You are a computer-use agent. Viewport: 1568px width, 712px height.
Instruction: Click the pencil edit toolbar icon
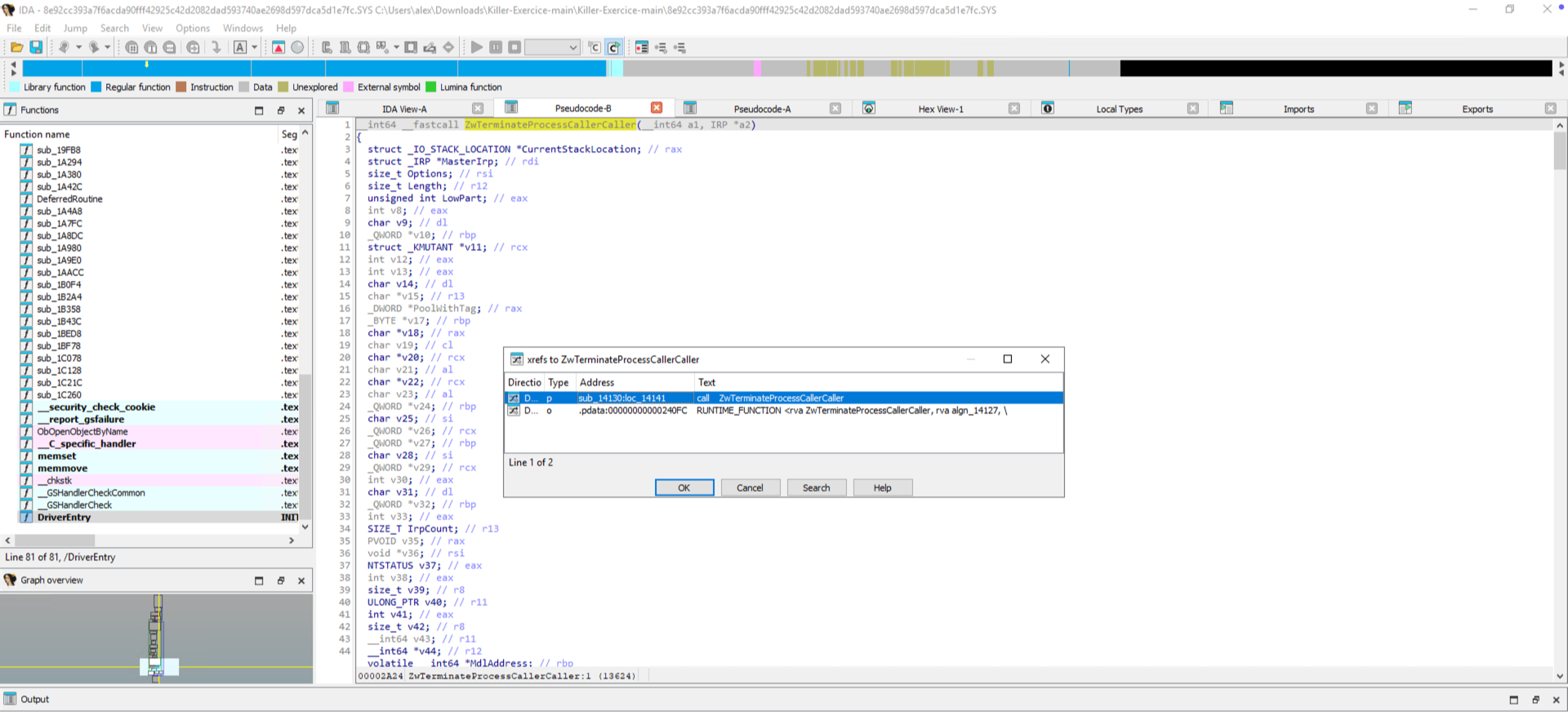430,47
